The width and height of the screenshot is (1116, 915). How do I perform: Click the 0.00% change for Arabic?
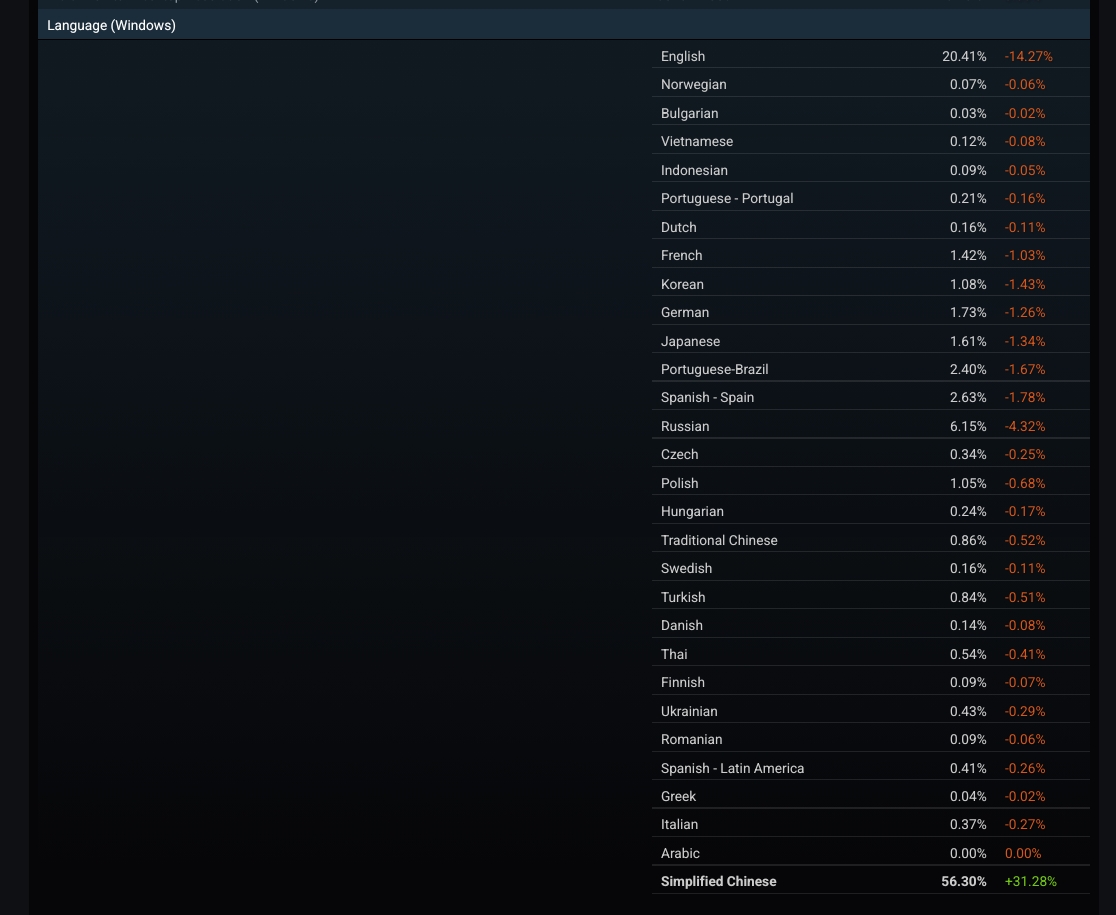pos(1023,853)
